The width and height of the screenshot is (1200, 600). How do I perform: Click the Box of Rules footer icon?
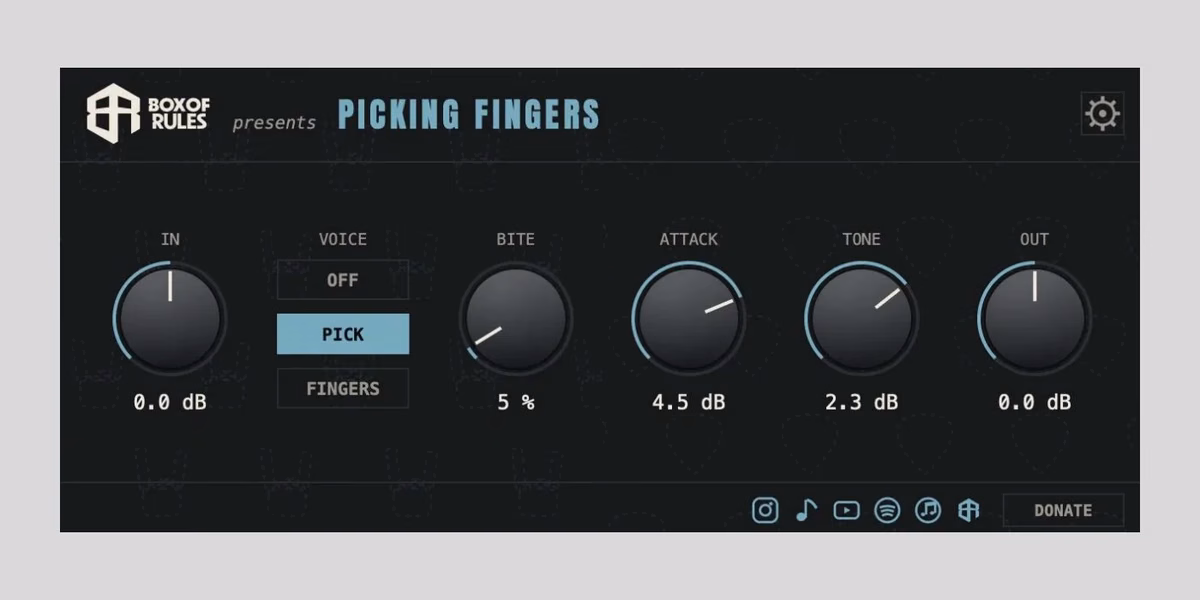click(x=968, y=510)
